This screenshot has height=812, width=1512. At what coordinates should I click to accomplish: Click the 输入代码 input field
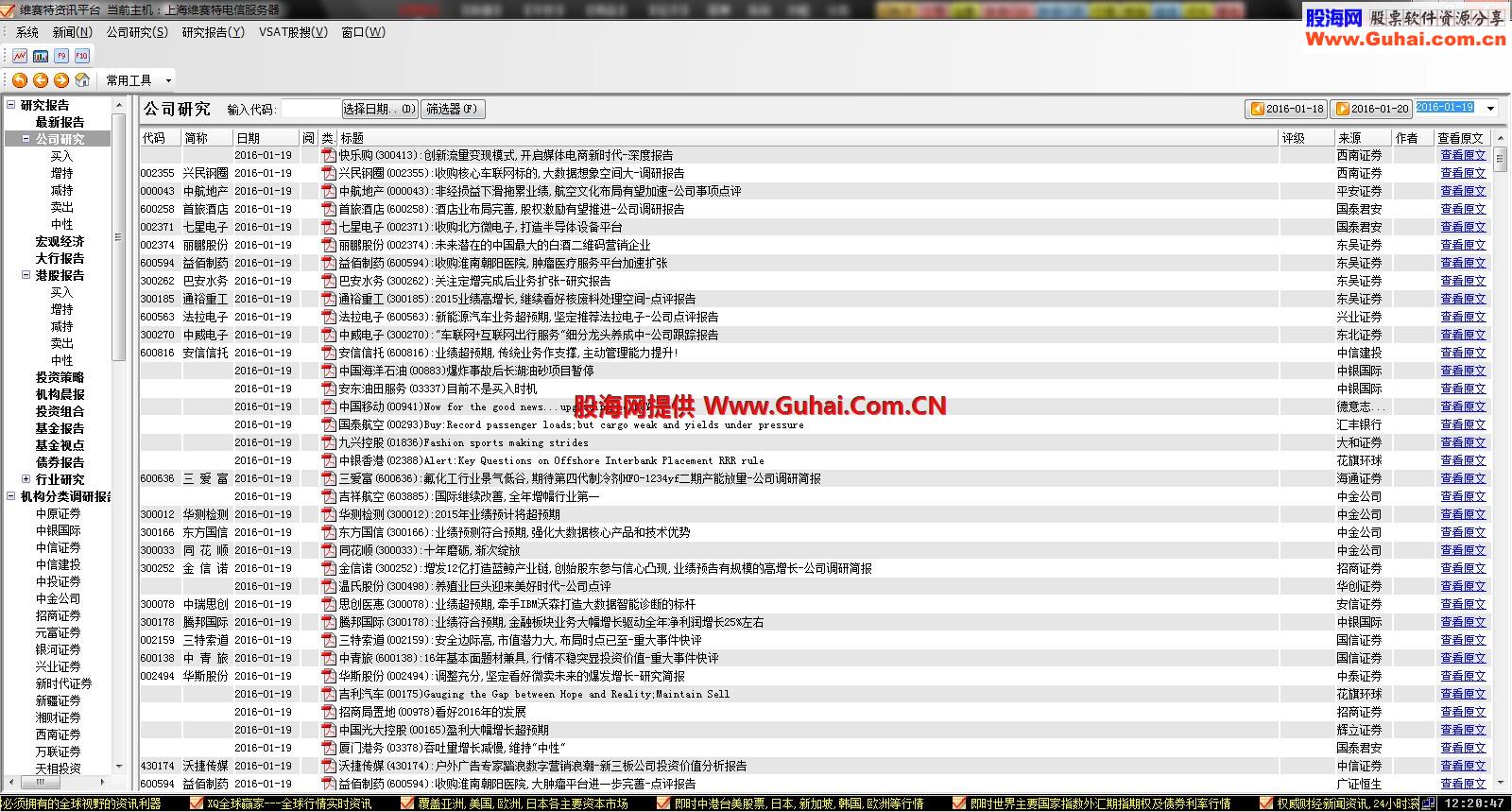[x=310, y=109]
